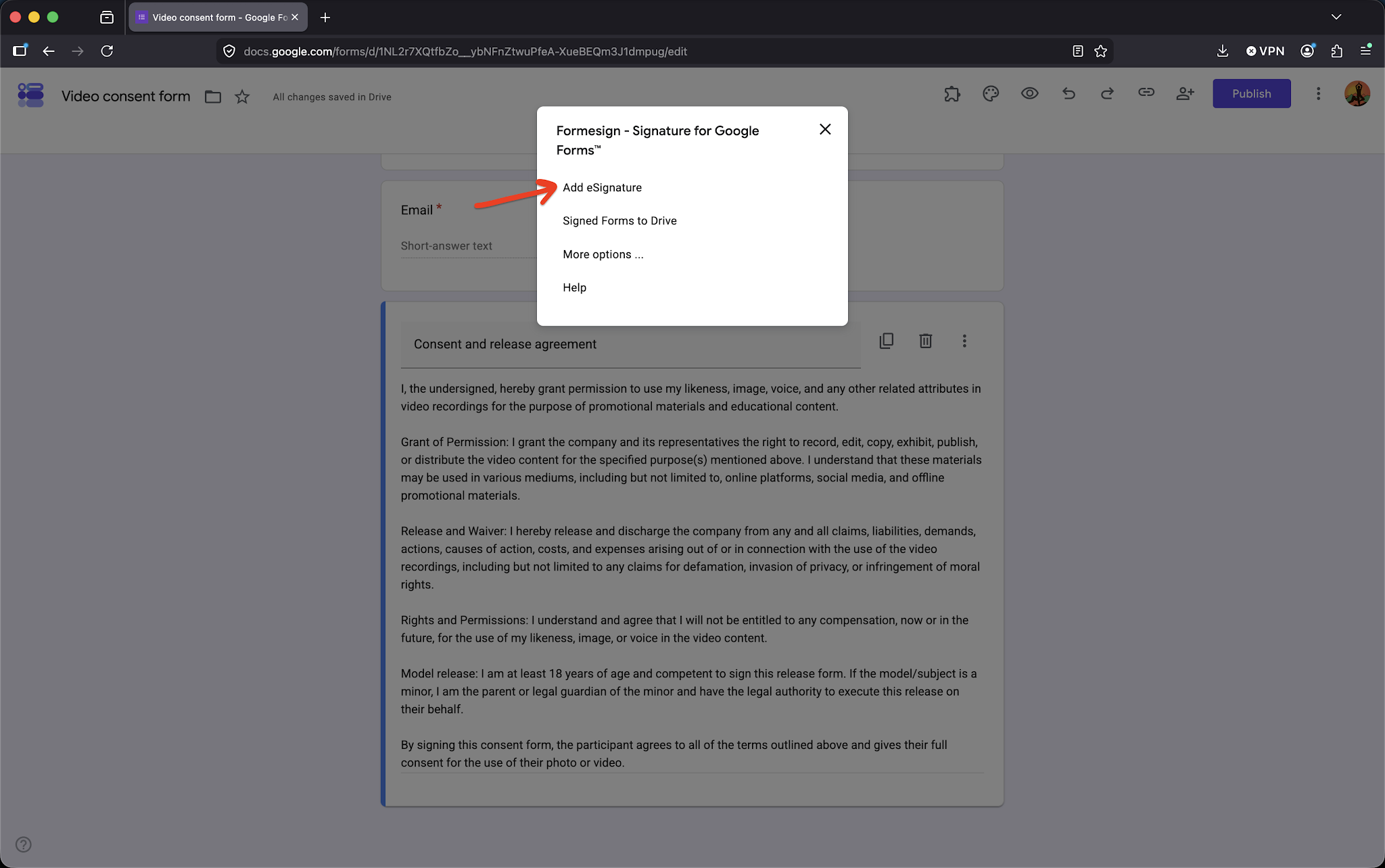1385x868 pixels.
Task: Open the customize theme palette icon
Action: tap(991, 94)
